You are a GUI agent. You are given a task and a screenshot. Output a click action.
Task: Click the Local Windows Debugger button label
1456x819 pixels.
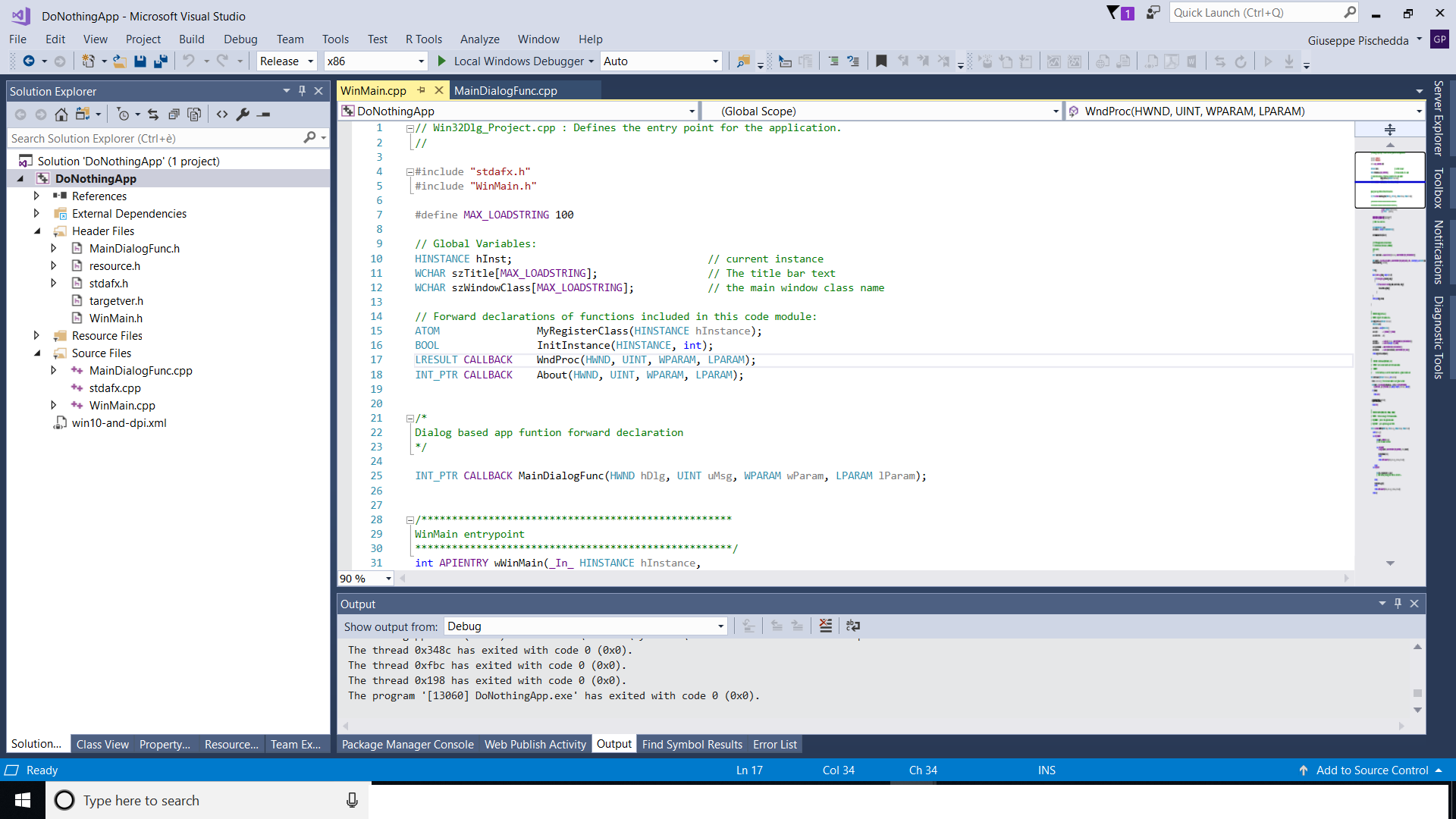tap(519, 61)
